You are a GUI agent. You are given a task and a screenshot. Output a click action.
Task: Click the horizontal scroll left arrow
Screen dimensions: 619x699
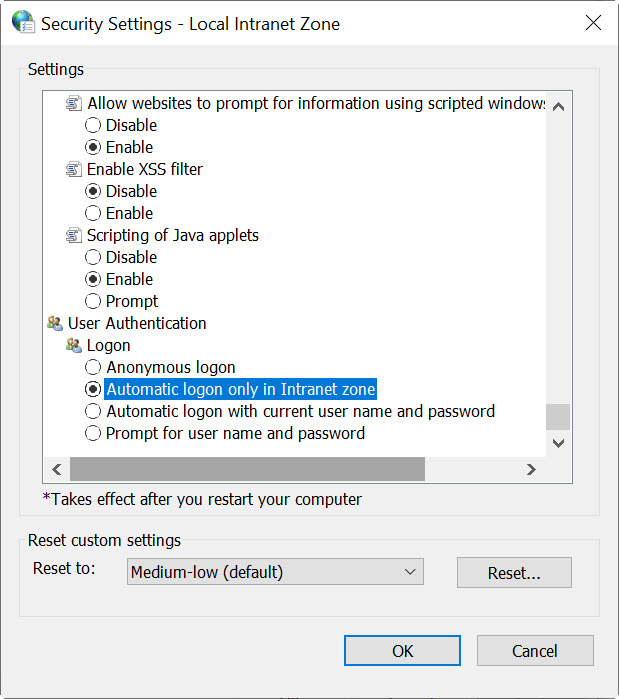point(57,469)
